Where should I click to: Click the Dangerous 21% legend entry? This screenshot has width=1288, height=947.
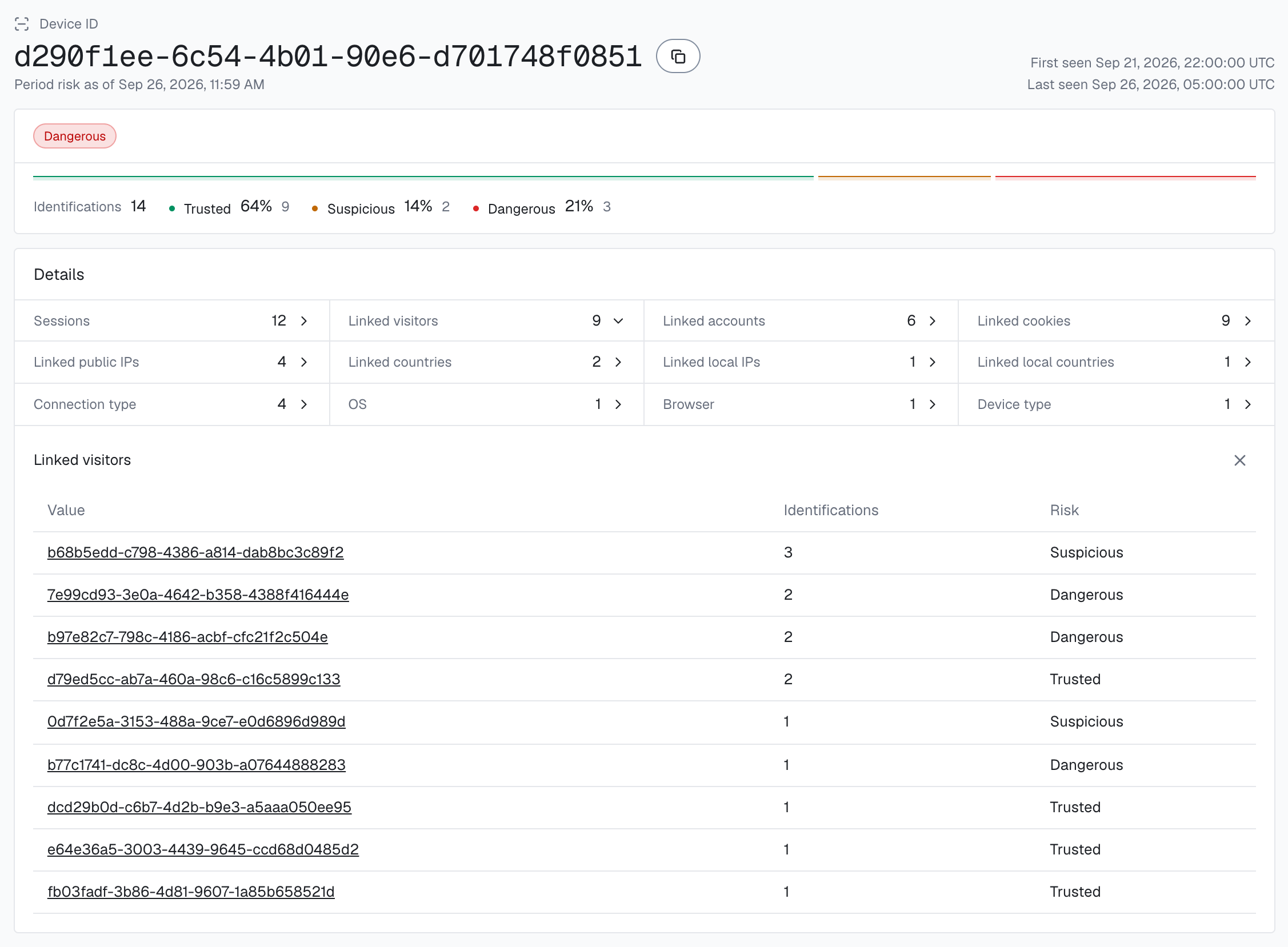542,207
